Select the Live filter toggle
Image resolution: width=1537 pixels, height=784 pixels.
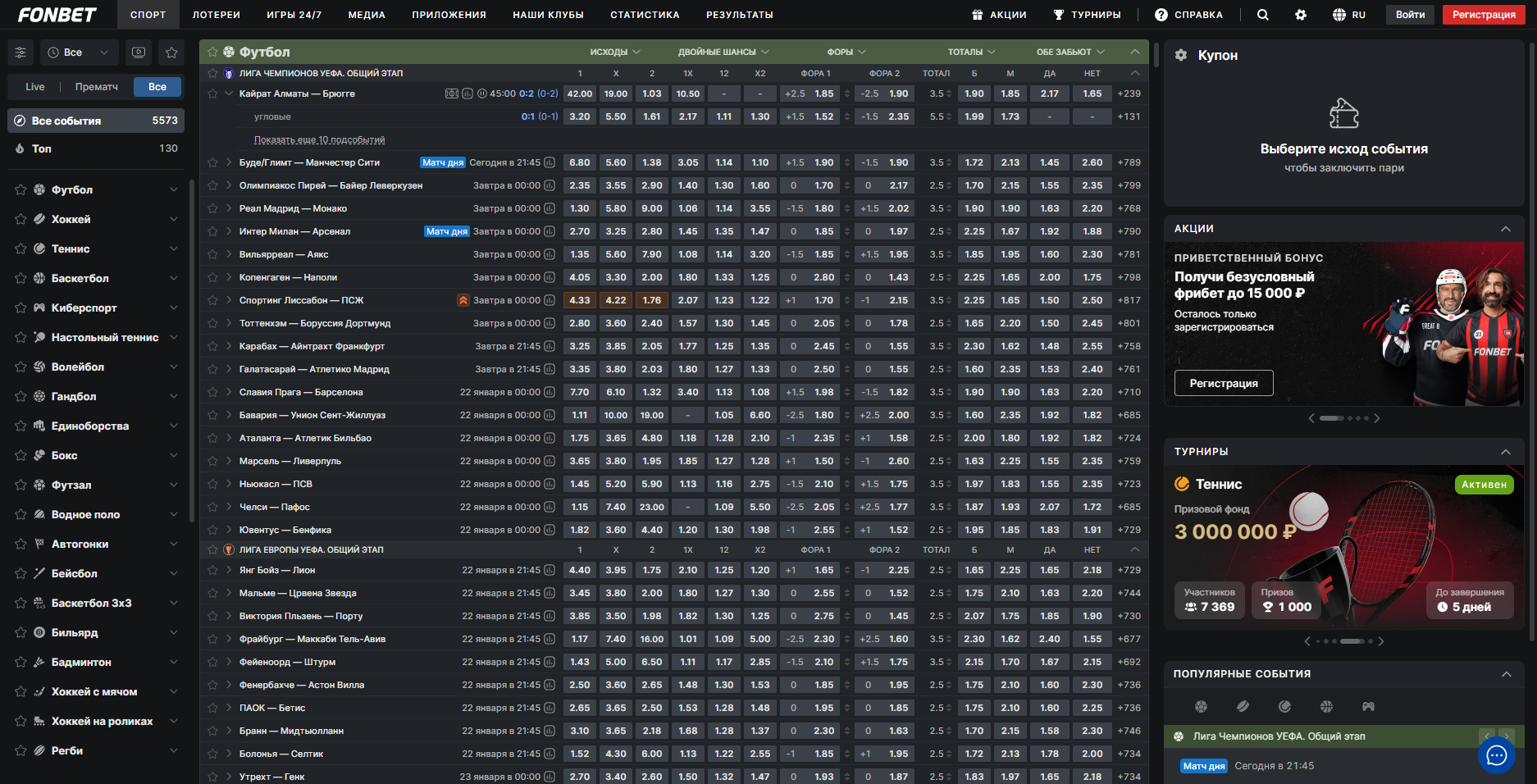pyautogui.click(x=35, y=87)
